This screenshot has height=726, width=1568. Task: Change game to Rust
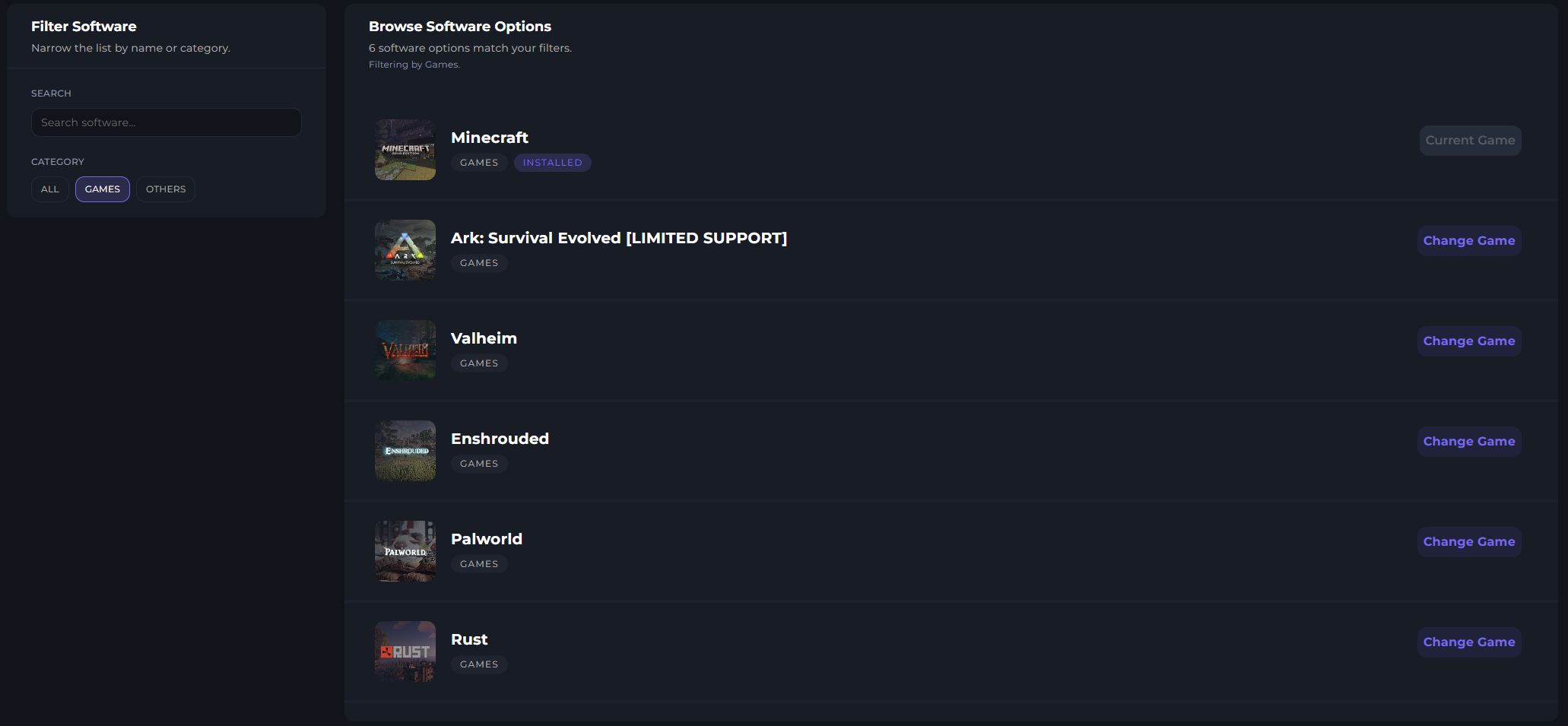click(1468, 642)
